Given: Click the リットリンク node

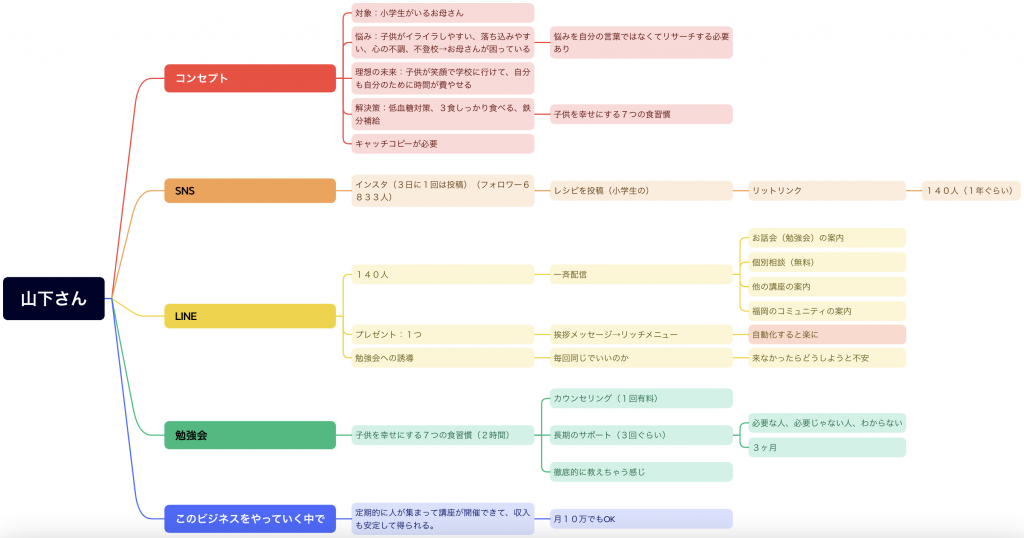Looking at the screenshot, I should click(x=827, y=191).
